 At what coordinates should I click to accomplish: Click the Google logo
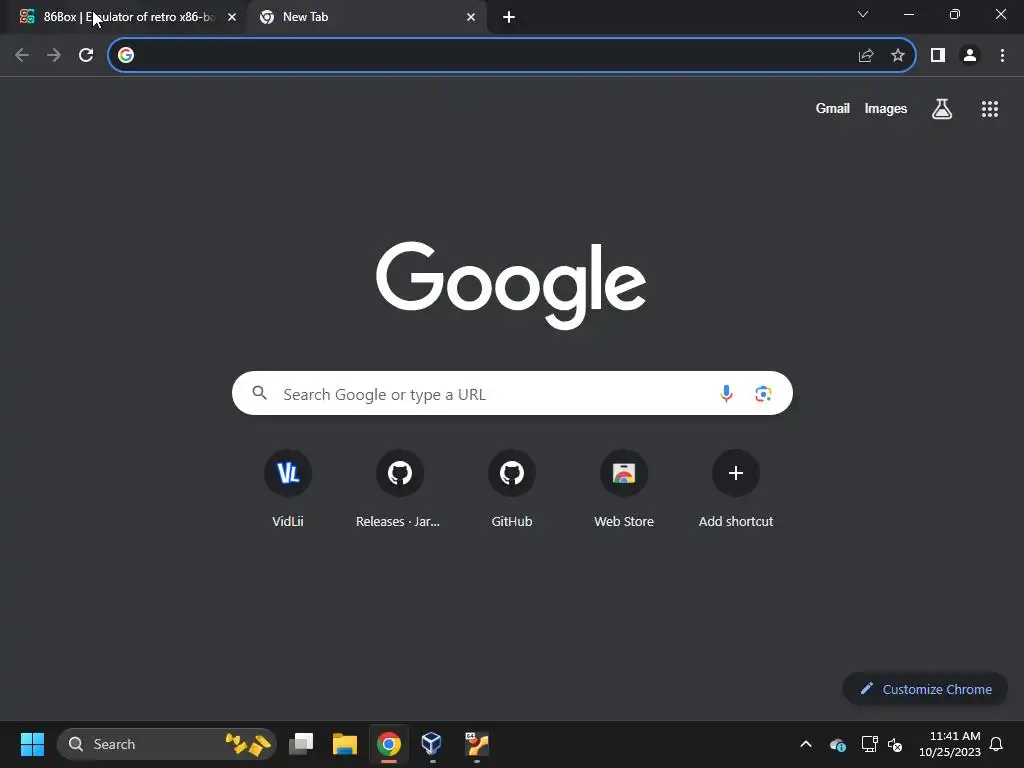coord(511,285)
